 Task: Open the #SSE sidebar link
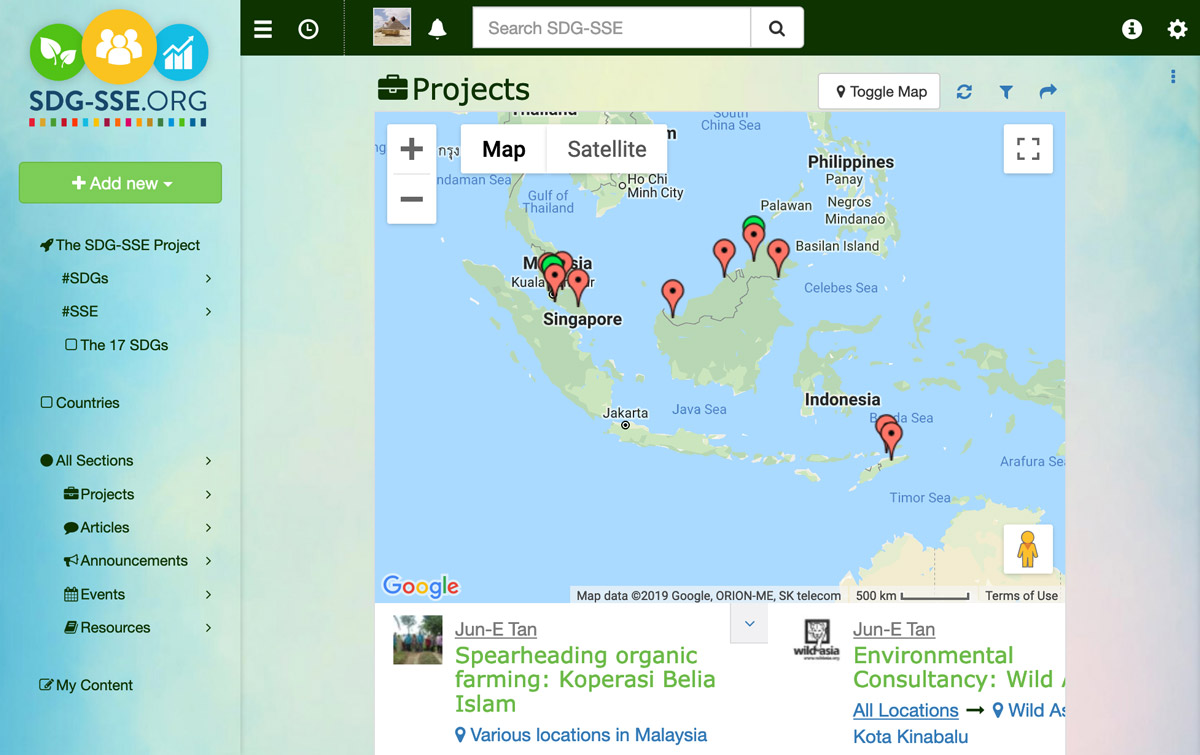tap(80, 312)
